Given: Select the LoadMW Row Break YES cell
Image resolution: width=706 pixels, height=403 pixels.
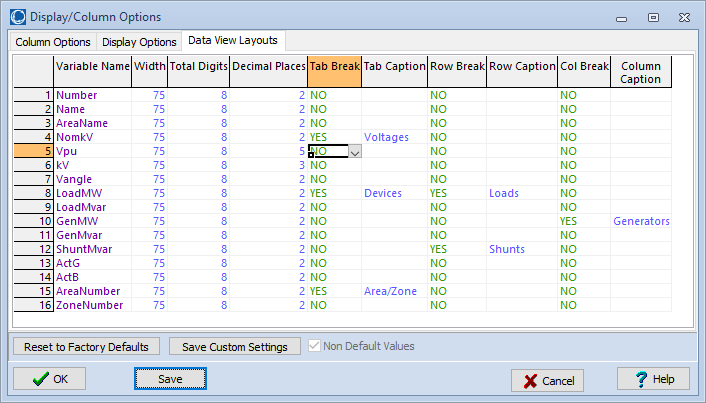Looking at the screenshot, I should coord(456,193).
